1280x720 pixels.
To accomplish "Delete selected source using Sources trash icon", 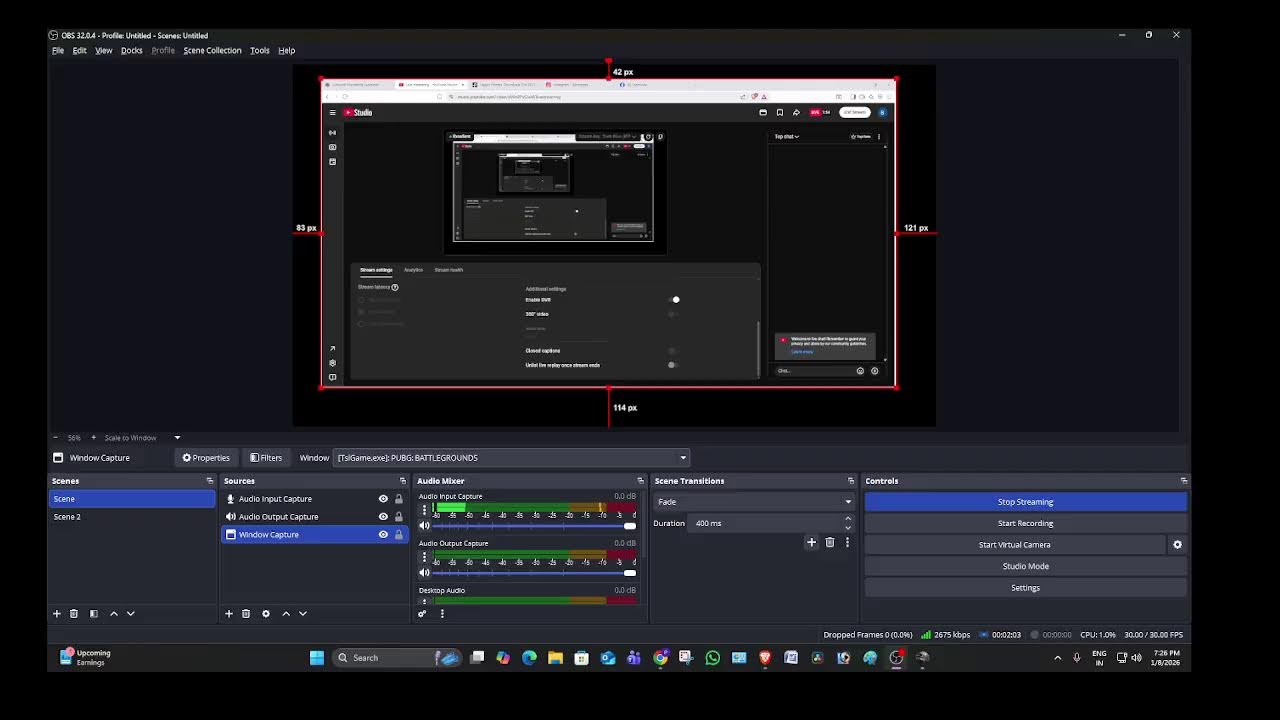I will click(246, 613).
